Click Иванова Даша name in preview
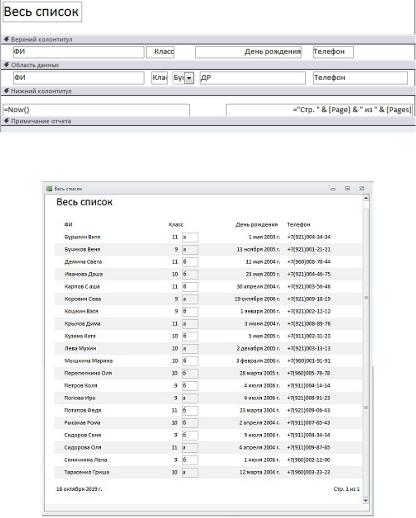Viewport: 416px width, 518px height. click(83, 274)
